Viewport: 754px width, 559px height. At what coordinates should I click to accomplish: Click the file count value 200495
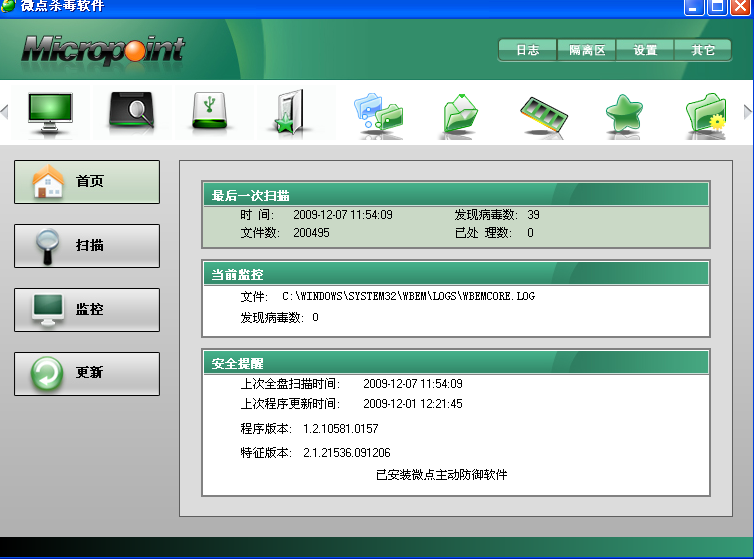tap(312, 233)
